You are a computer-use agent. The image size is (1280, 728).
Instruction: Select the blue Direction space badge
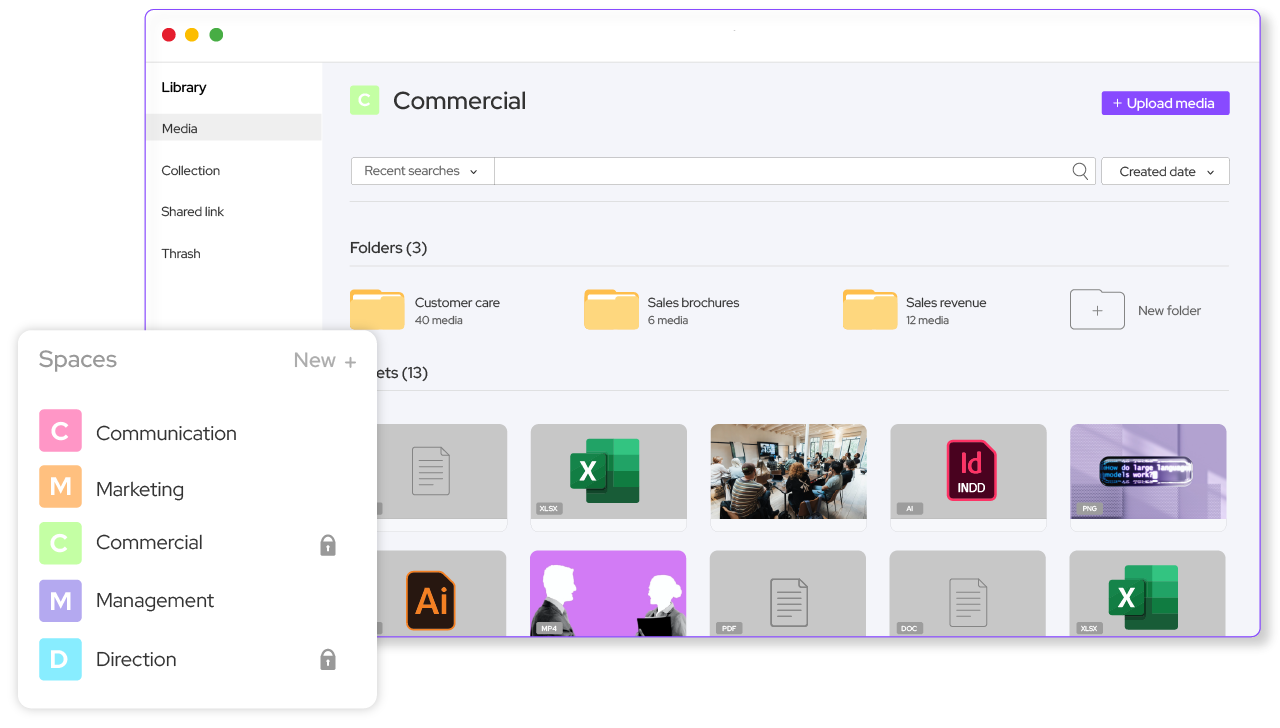pos(60,659)
